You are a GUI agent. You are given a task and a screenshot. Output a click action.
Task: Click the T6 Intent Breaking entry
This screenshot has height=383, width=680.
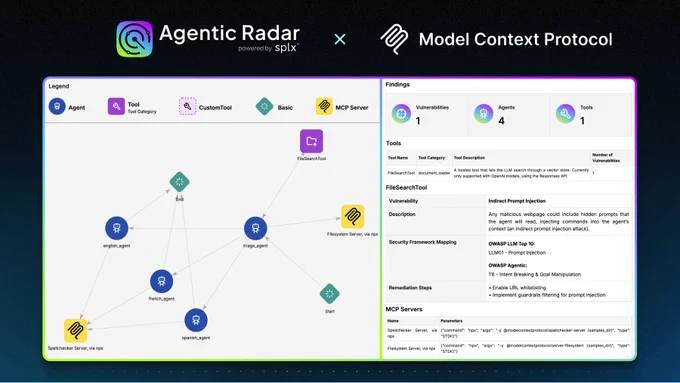[x=534, y=274]
